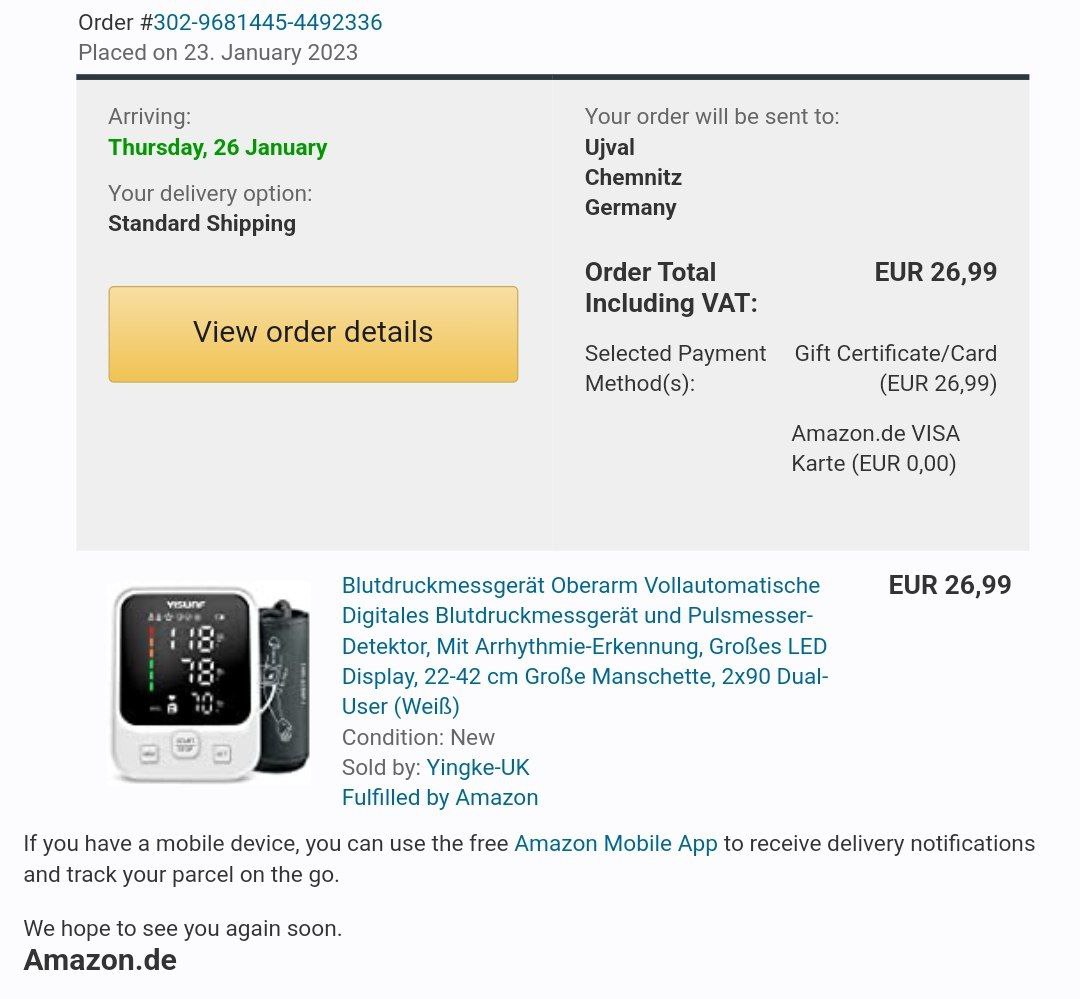
Task: Click the bold Amazon.de signature text
Action: point(100,960)
